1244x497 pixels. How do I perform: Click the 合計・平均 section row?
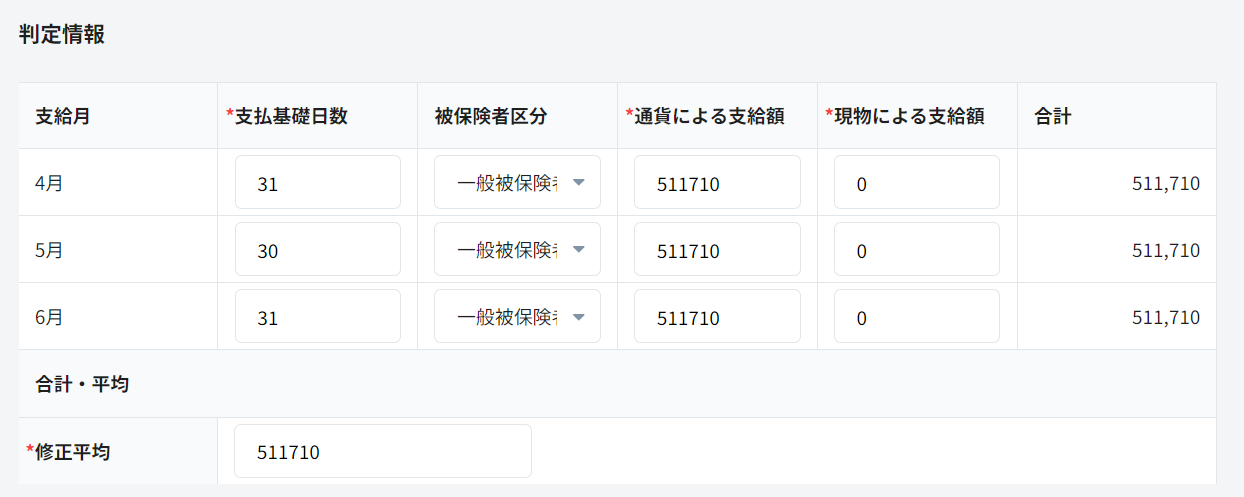point(82,384)
